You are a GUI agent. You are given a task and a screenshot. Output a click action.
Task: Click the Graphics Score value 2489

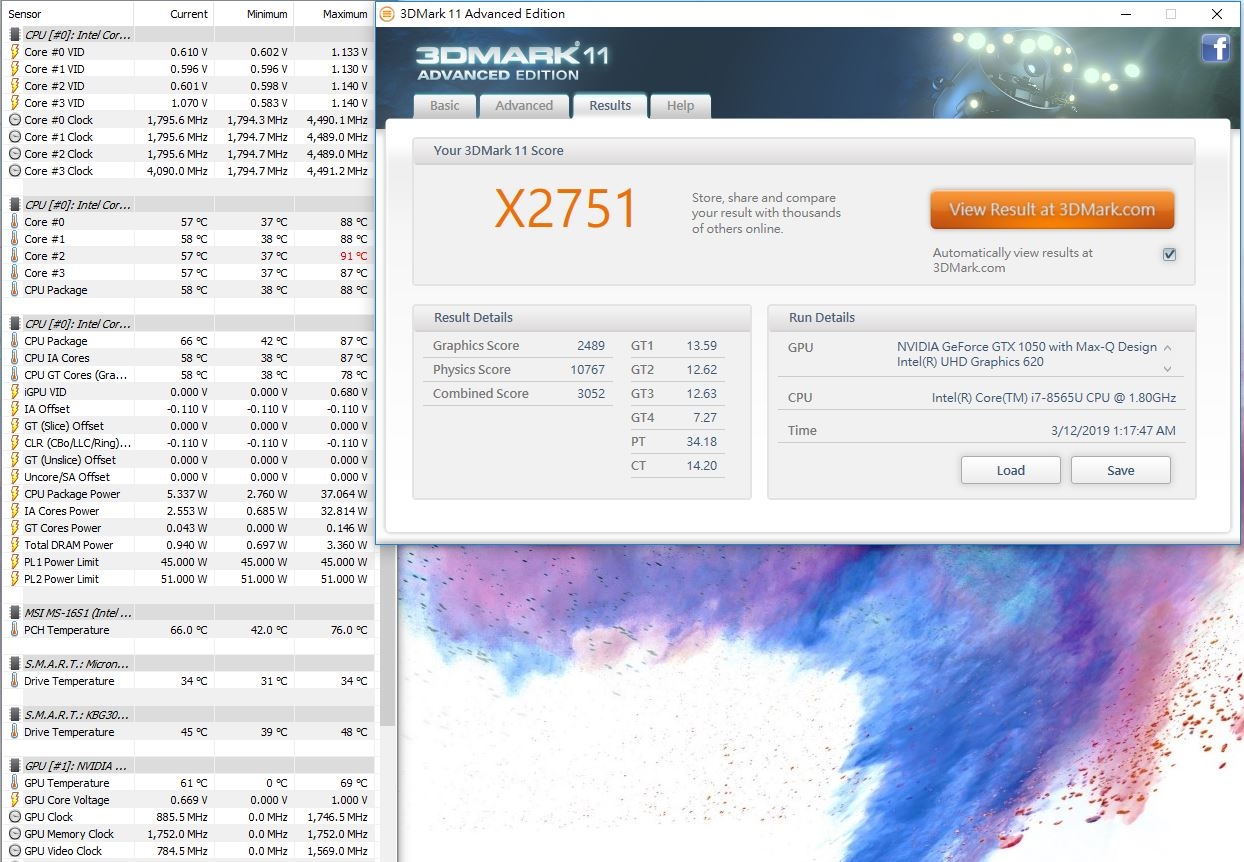pyautogui.click(x=591, y=346)
